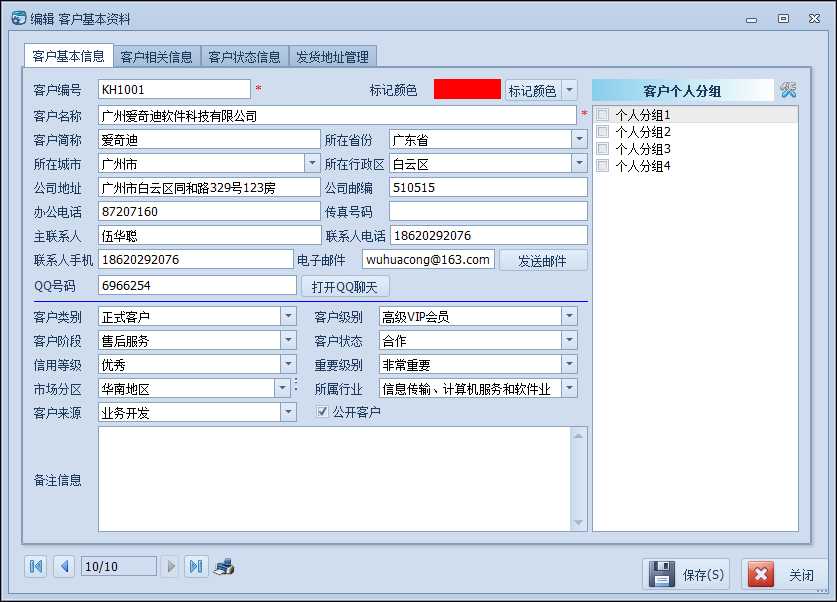The image size is (837, 602).
Task: Check the 个人分组4 checkbox
Action: click(603, 165)
